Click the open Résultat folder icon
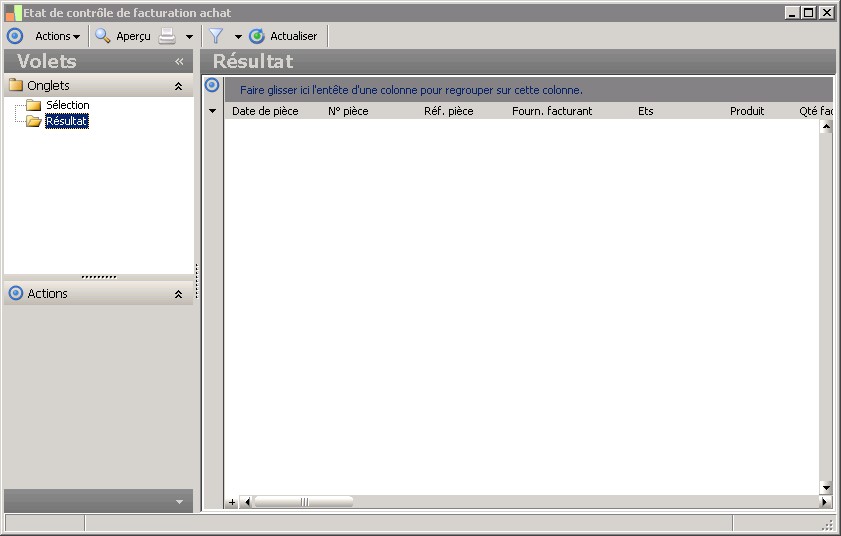Viewport: 841px width, 536px height. 34,121
